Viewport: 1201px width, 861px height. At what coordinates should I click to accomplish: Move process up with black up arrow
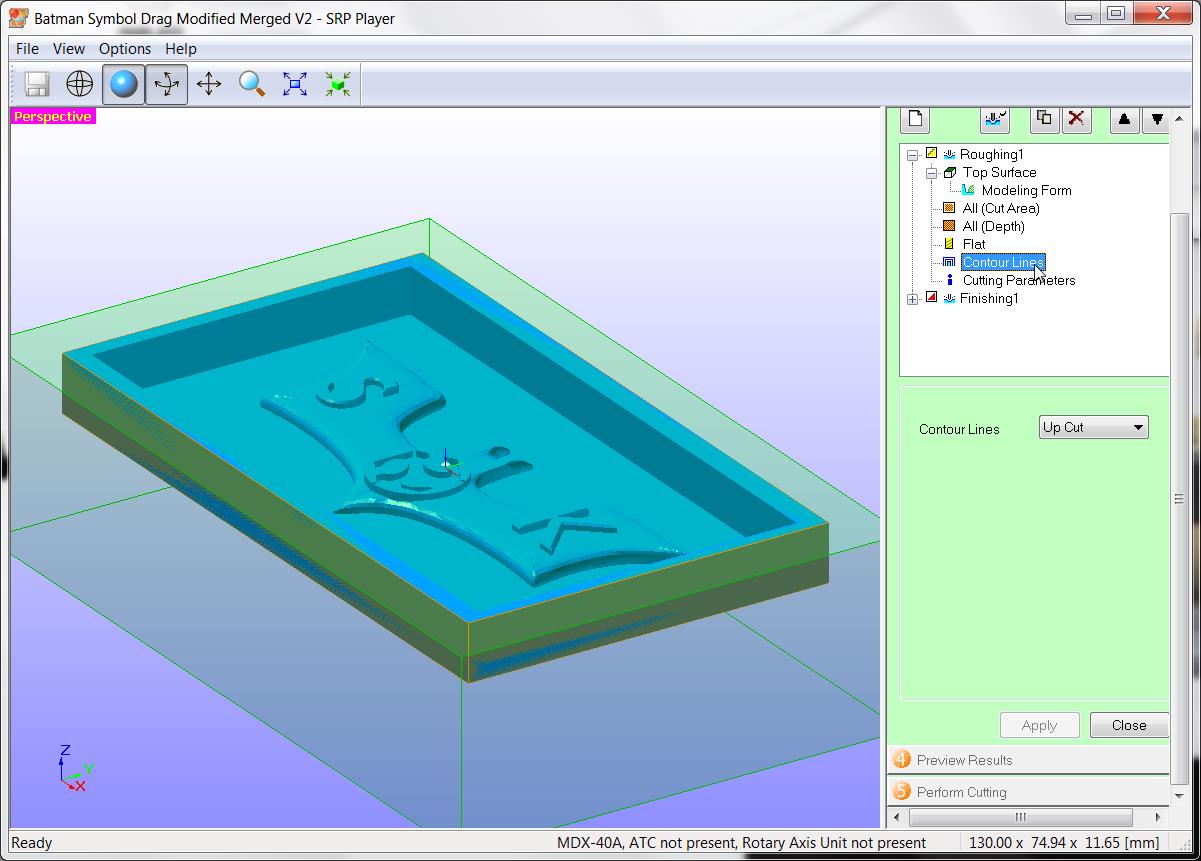1124,119
